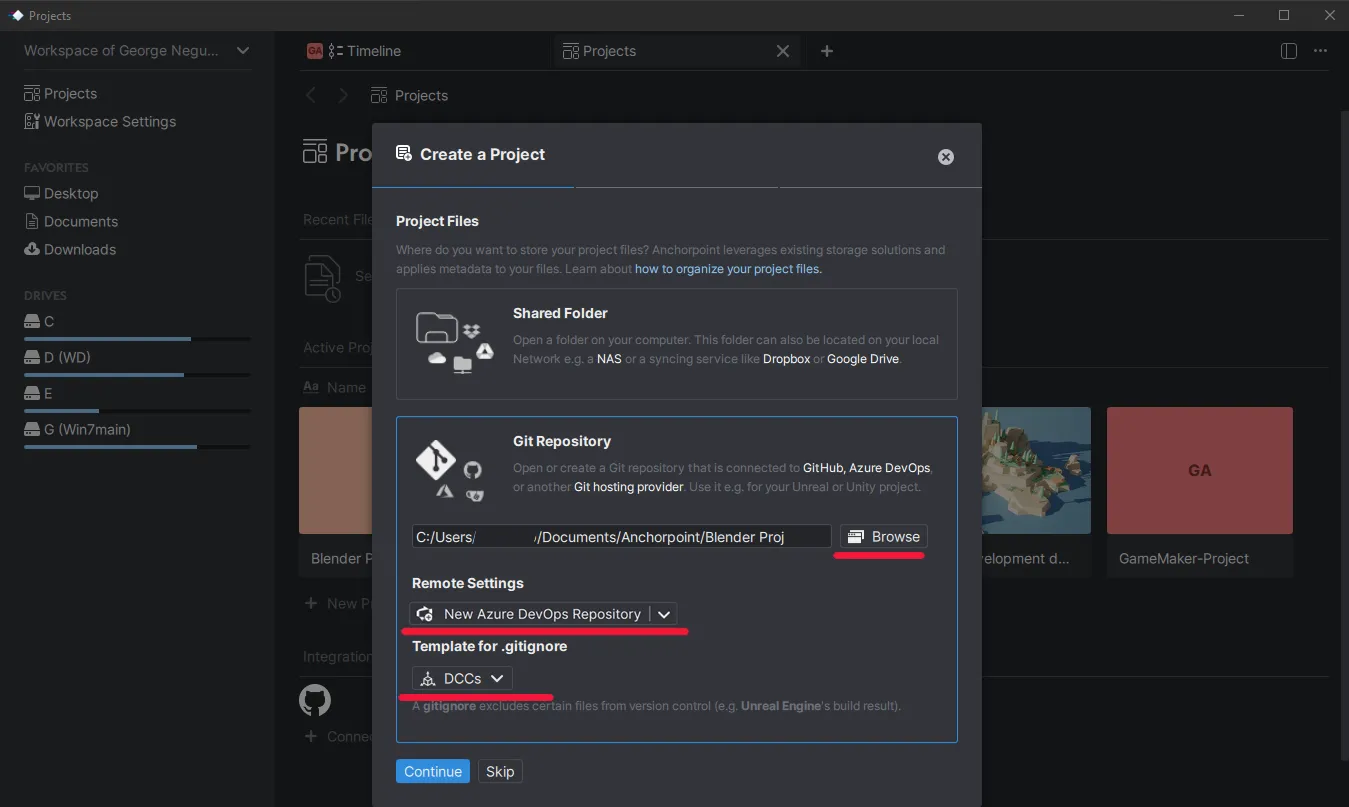Select the Projects tab

coord(610,50)
